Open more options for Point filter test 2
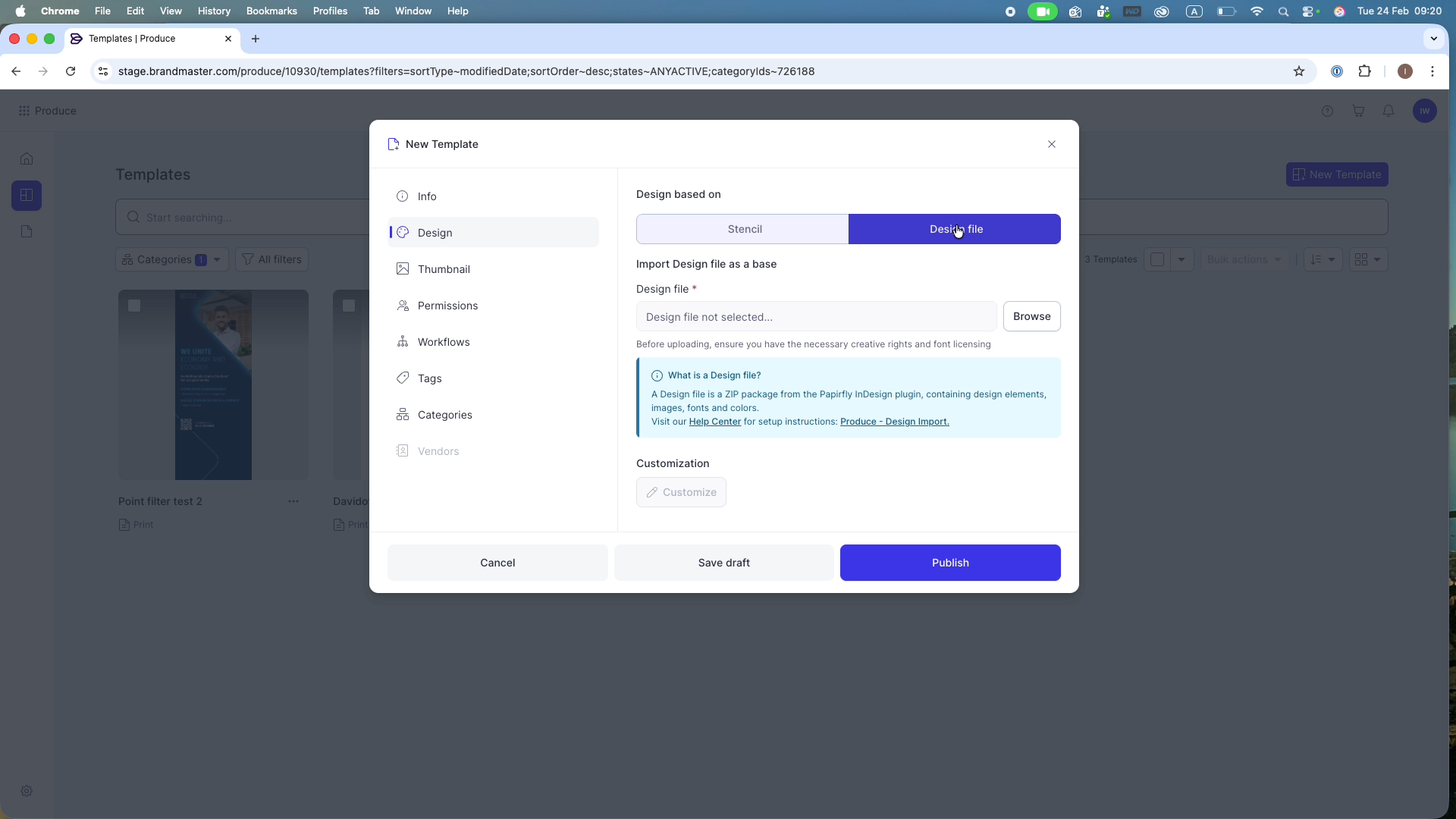 coord(293,501)
